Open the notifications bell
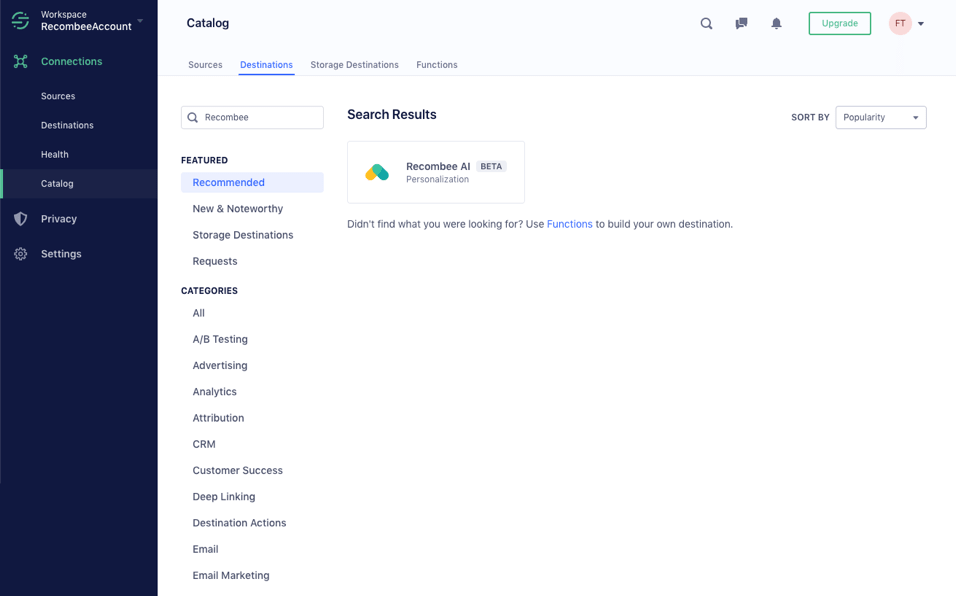 776,23
